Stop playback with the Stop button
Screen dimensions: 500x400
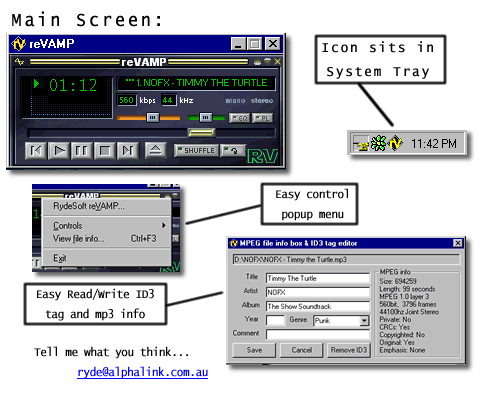coord(105,151)
